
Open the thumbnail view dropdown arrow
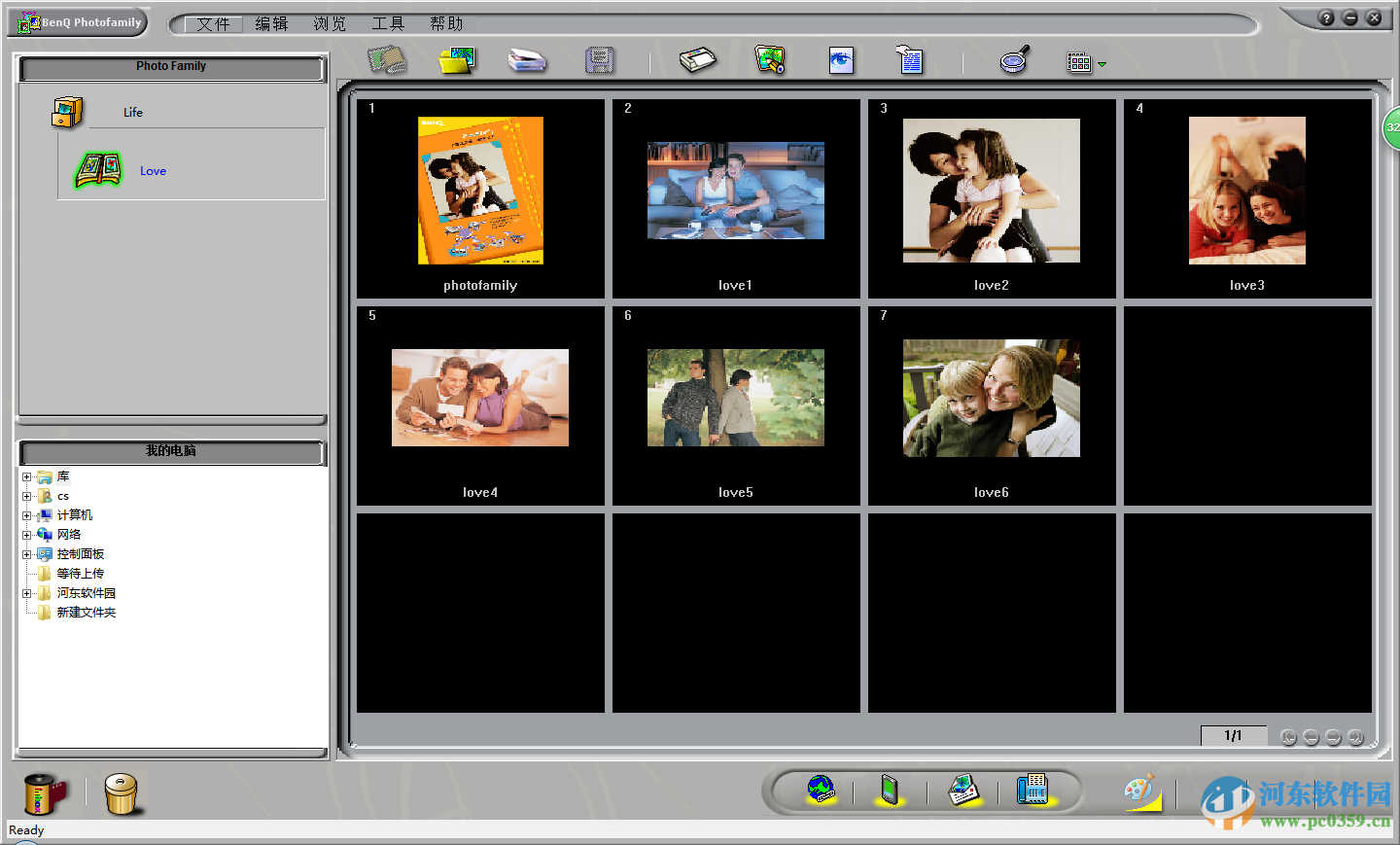point(1102,63)
